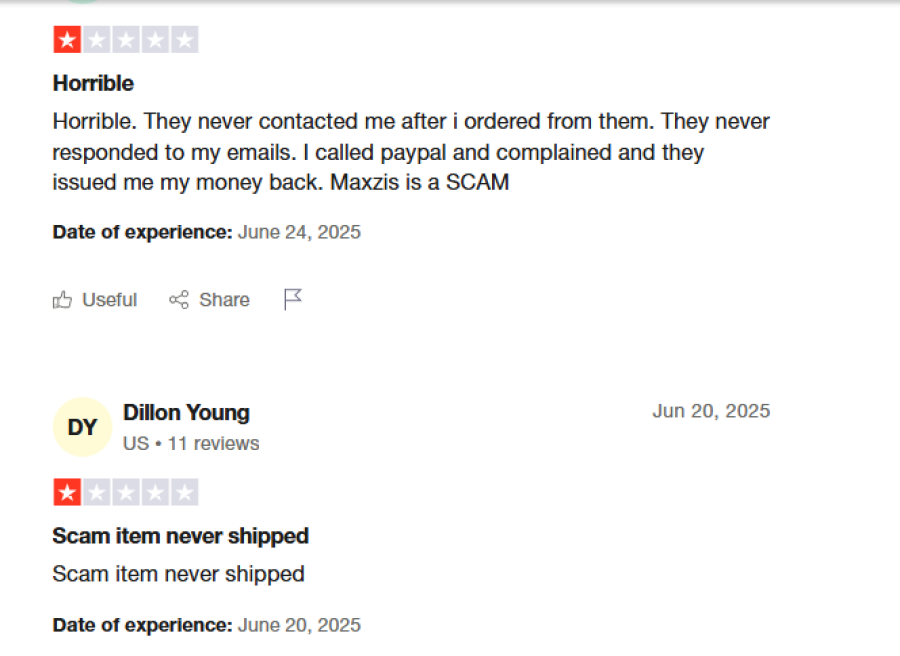Click the red star in Dillon Young's rating
Viewport: 900px width, 656px height.
click(x=67, y=492)
